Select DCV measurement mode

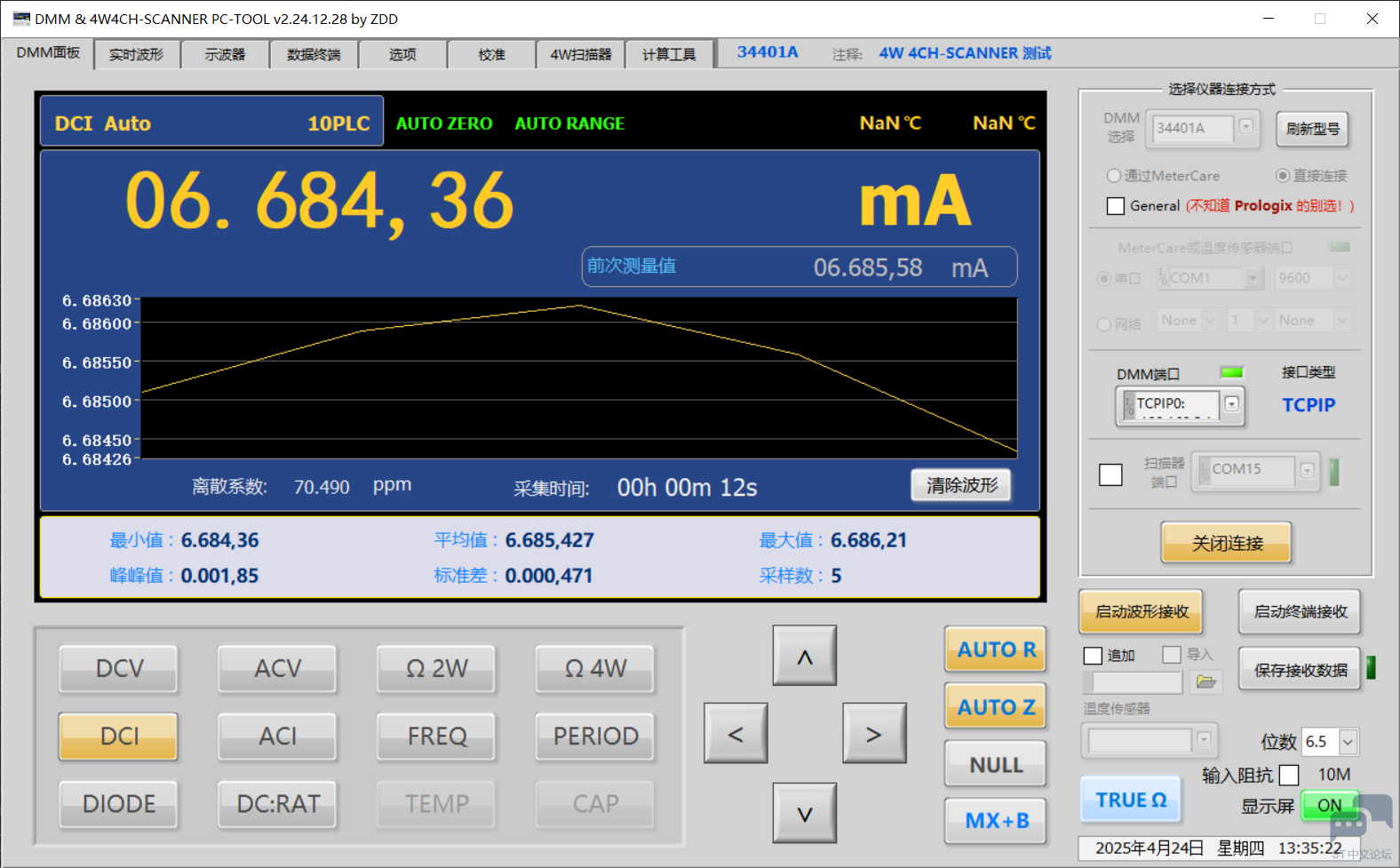tap(119, 668)
